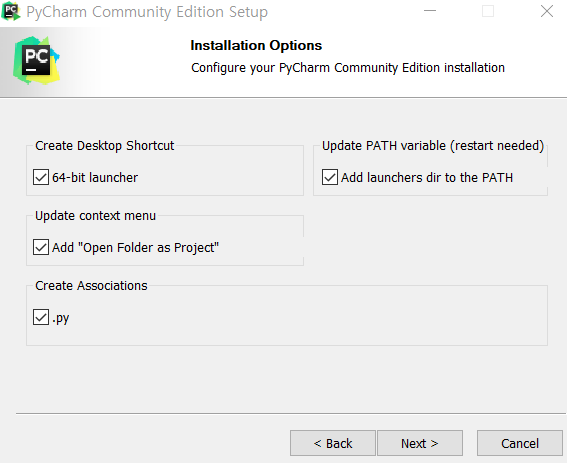Toggle Add launchers dir to the PATH
The width and height of the screenshot is (567, 463).
[x=330, y=177]
